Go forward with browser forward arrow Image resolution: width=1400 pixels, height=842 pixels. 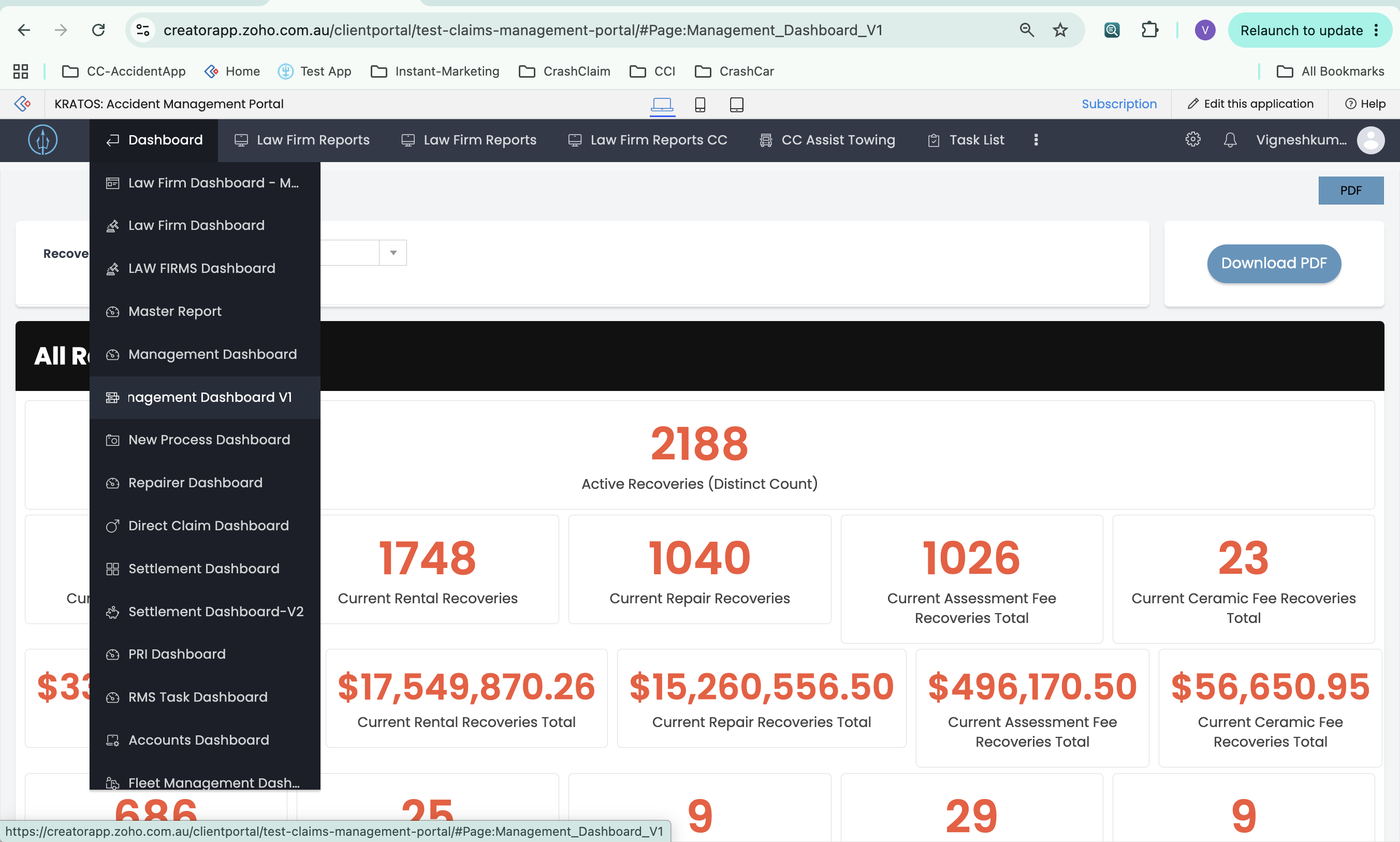(61, 30)
